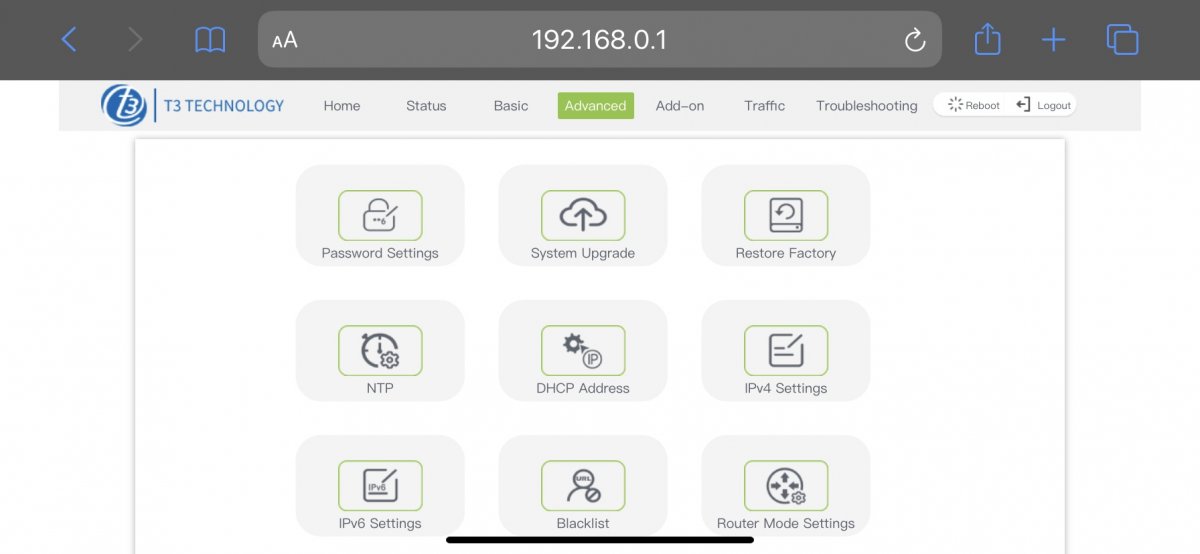Switch to the Basic tab
This screenshot has height=554, width=1200.
click(511, 106)
